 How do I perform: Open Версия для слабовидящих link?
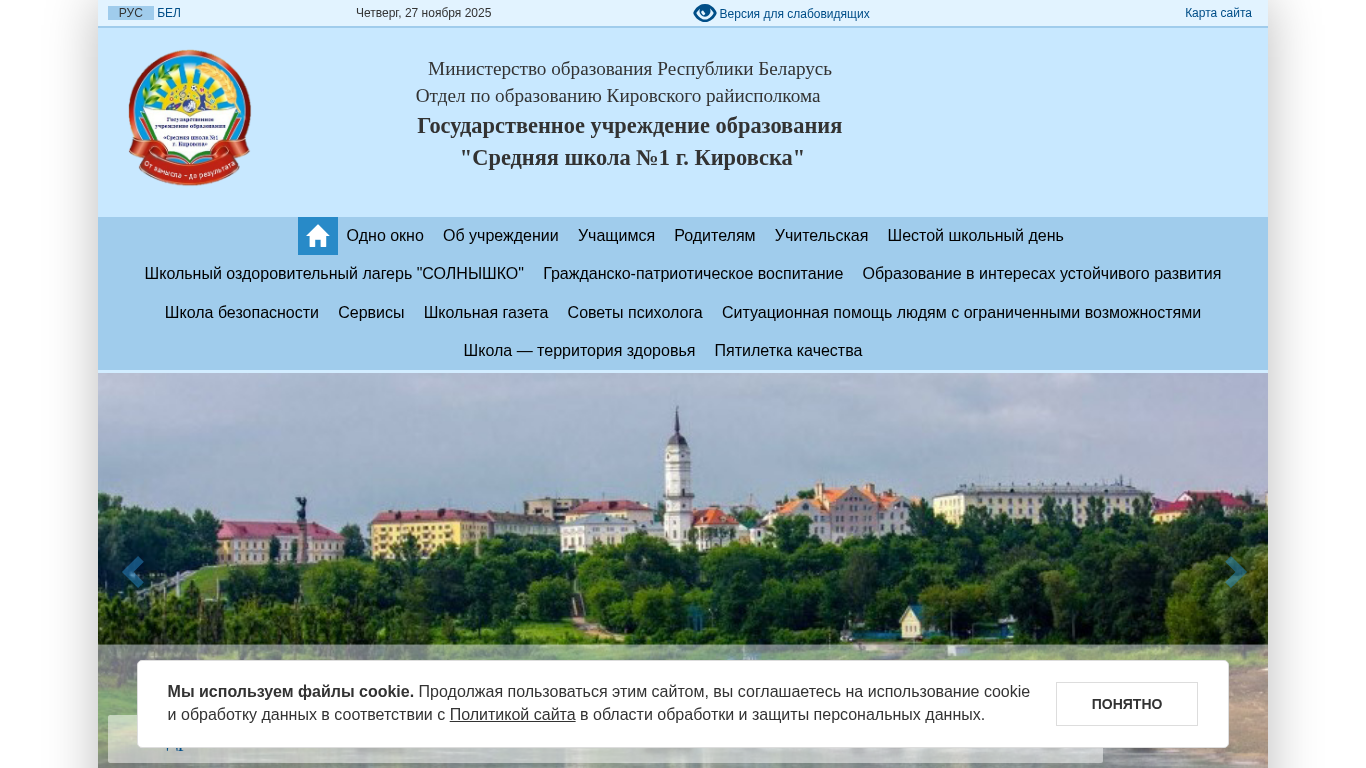tap(794, 14)
